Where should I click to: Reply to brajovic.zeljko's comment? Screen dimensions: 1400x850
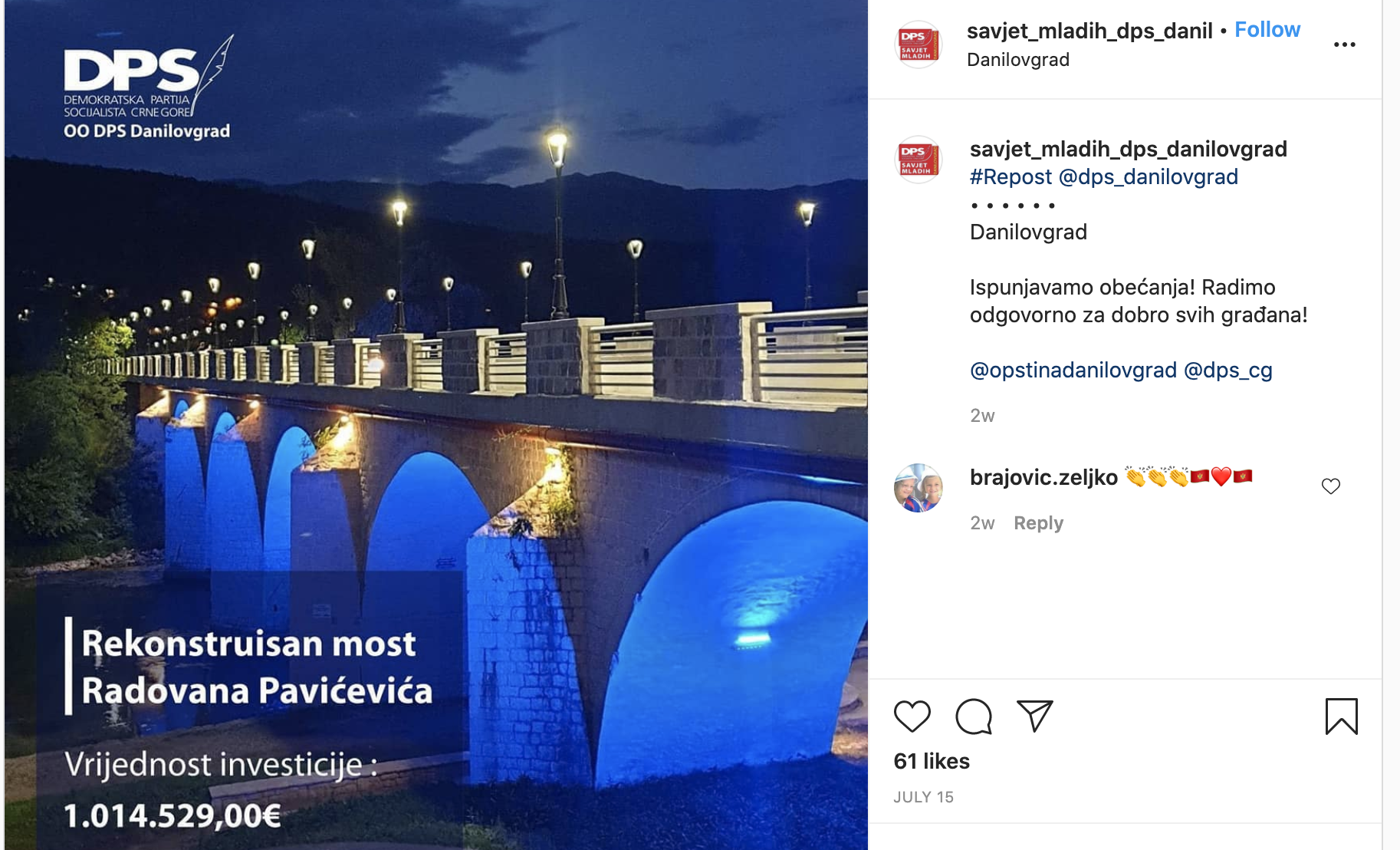1038,523
